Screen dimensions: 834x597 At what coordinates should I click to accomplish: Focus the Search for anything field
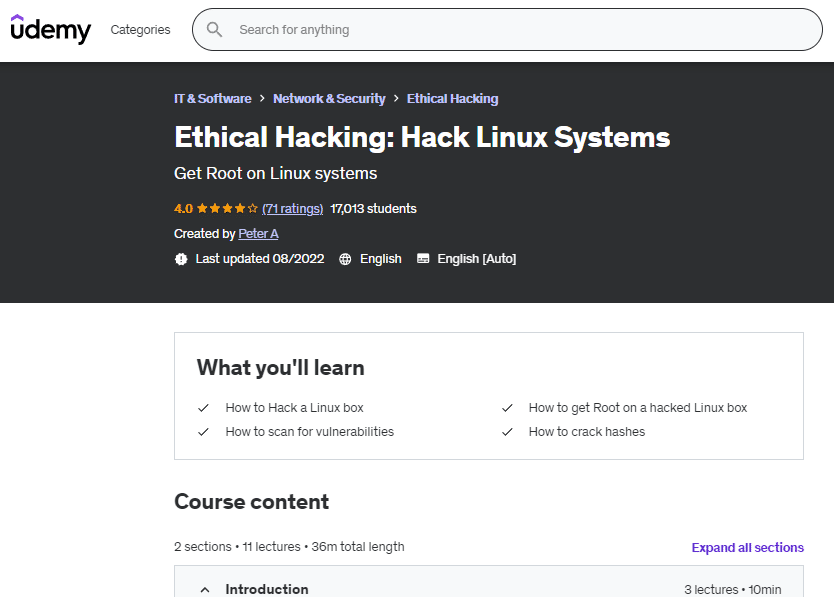point(520,30)
